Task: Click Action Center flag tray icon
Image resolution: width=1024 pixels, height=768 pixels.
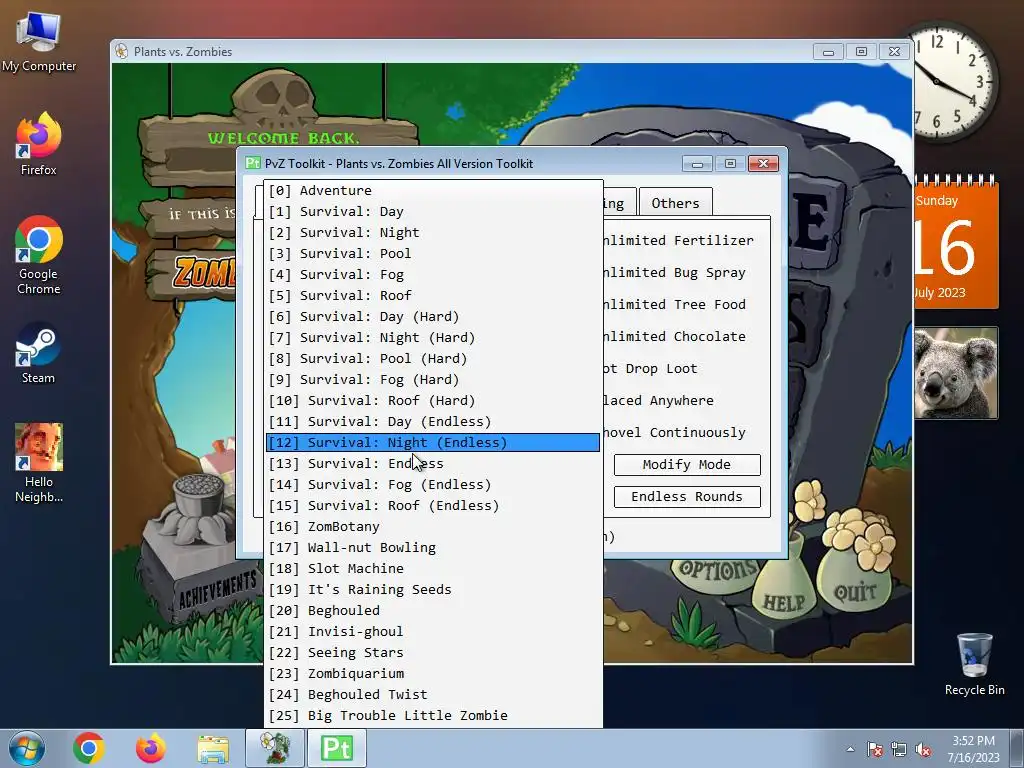Action: pos(875,749)
